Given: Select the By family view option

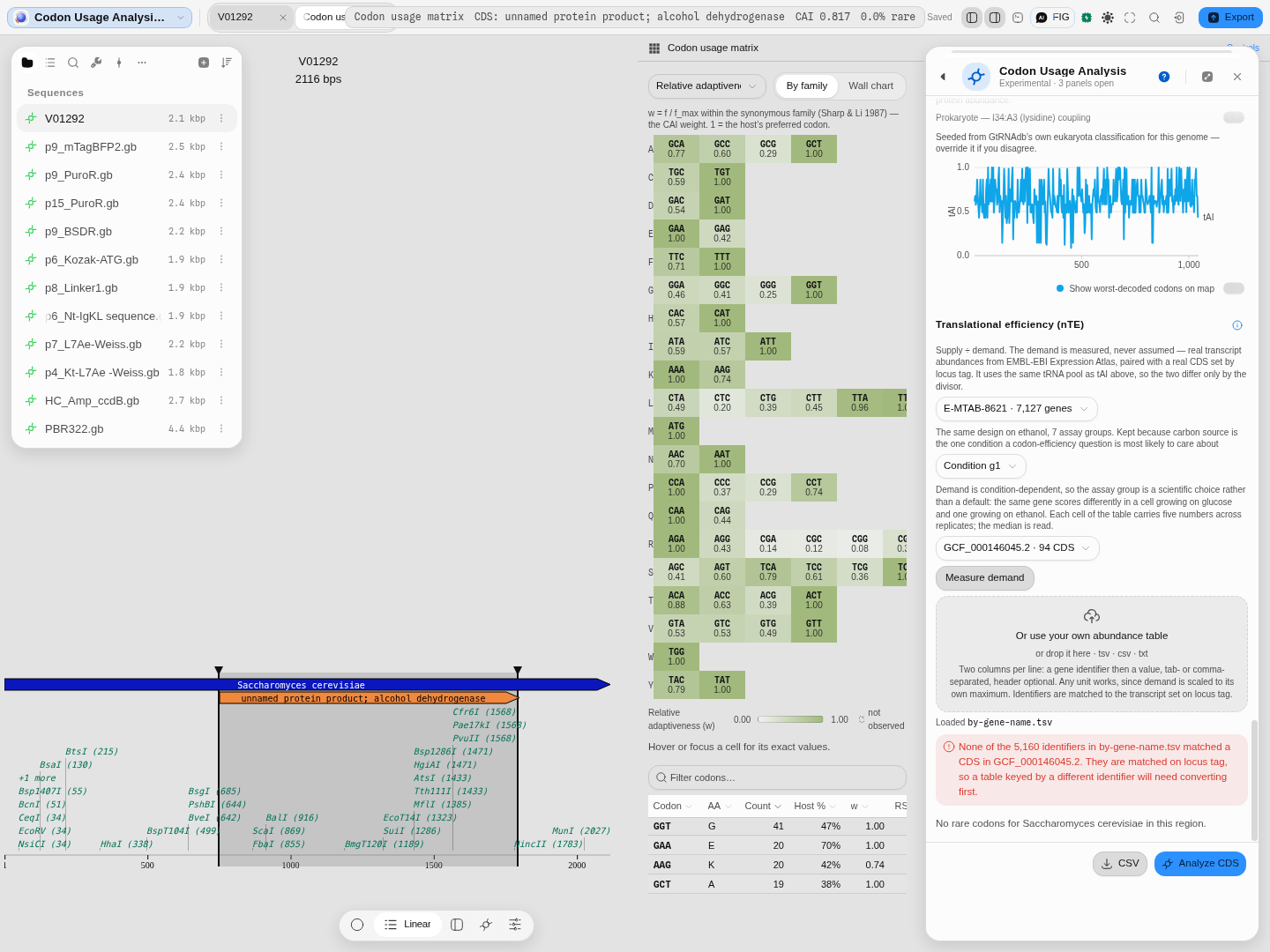Looking at the screenshot, I should pyautogui.click(x=807, y=86).
